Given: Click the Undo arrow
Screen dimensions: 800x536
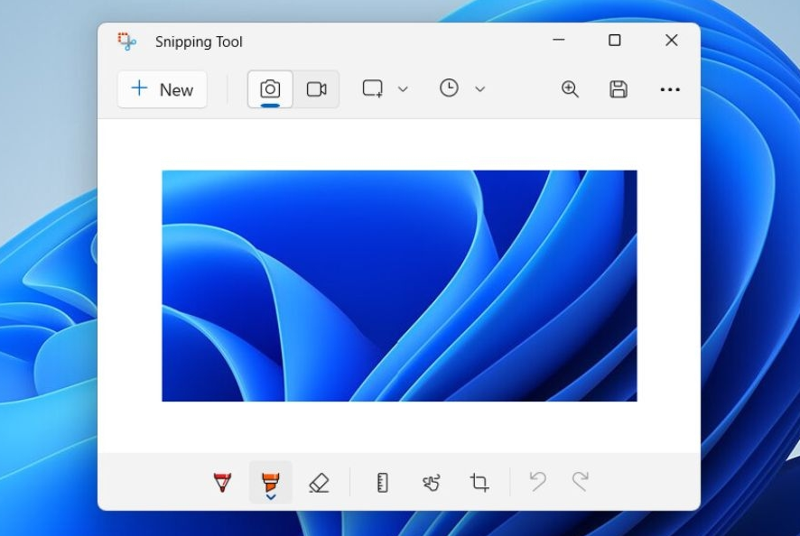Looking at the screenshot, I should pyautogui.click(x=538, y=481).
